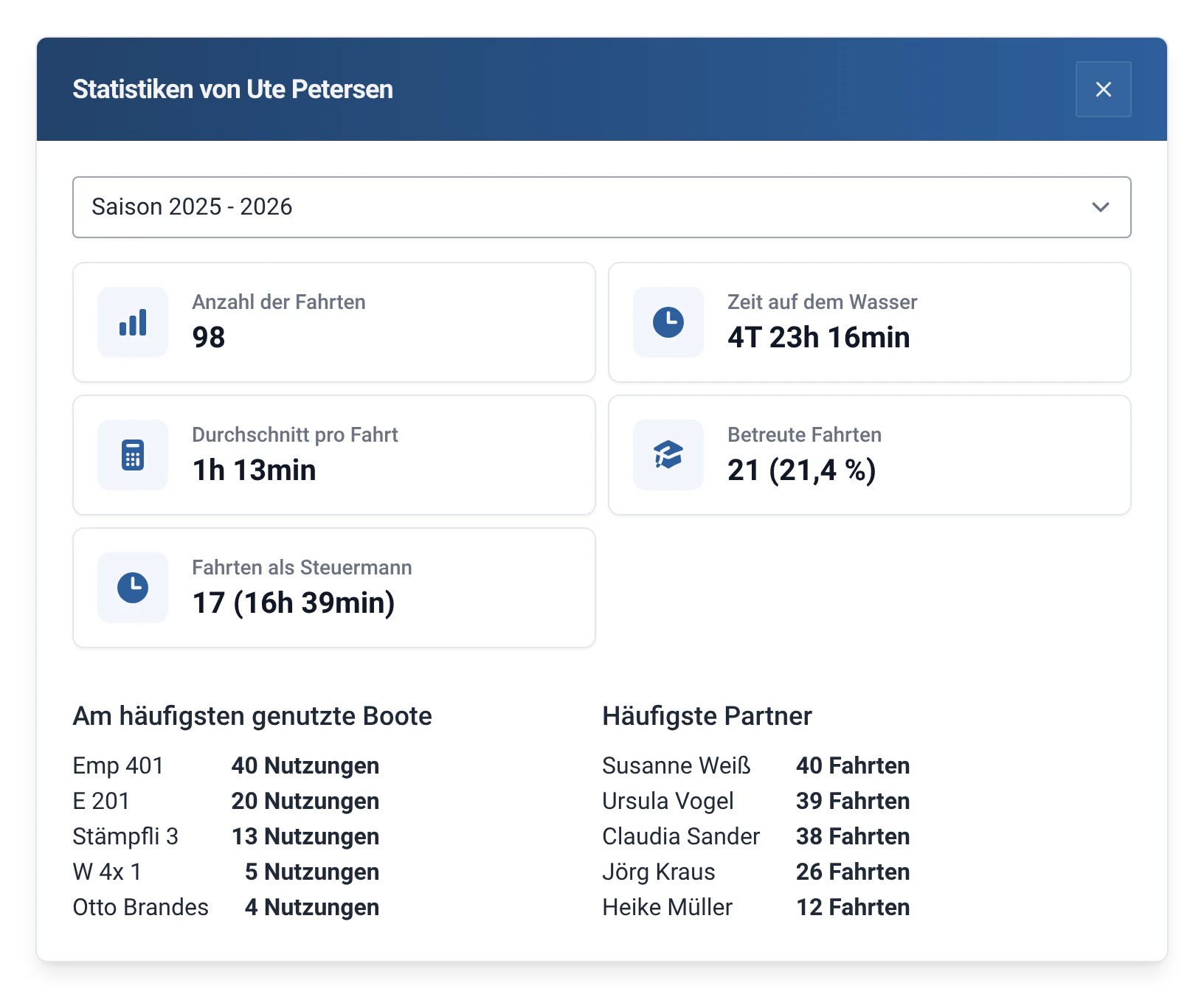Select the average value 1h 13min

coord(254,470)
